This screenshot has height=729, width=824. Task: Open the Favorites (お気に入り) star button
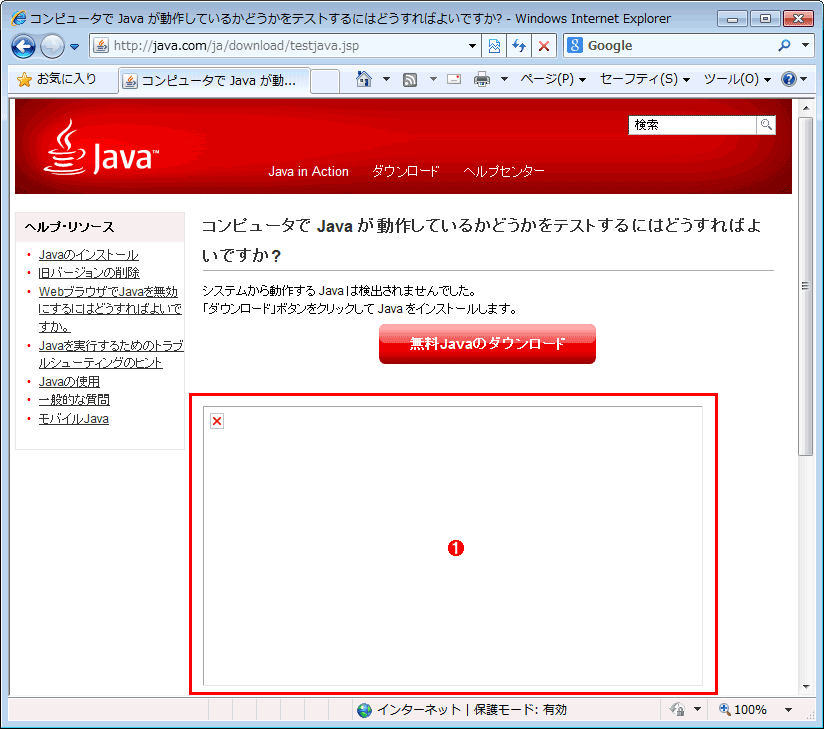click(57, 79)
